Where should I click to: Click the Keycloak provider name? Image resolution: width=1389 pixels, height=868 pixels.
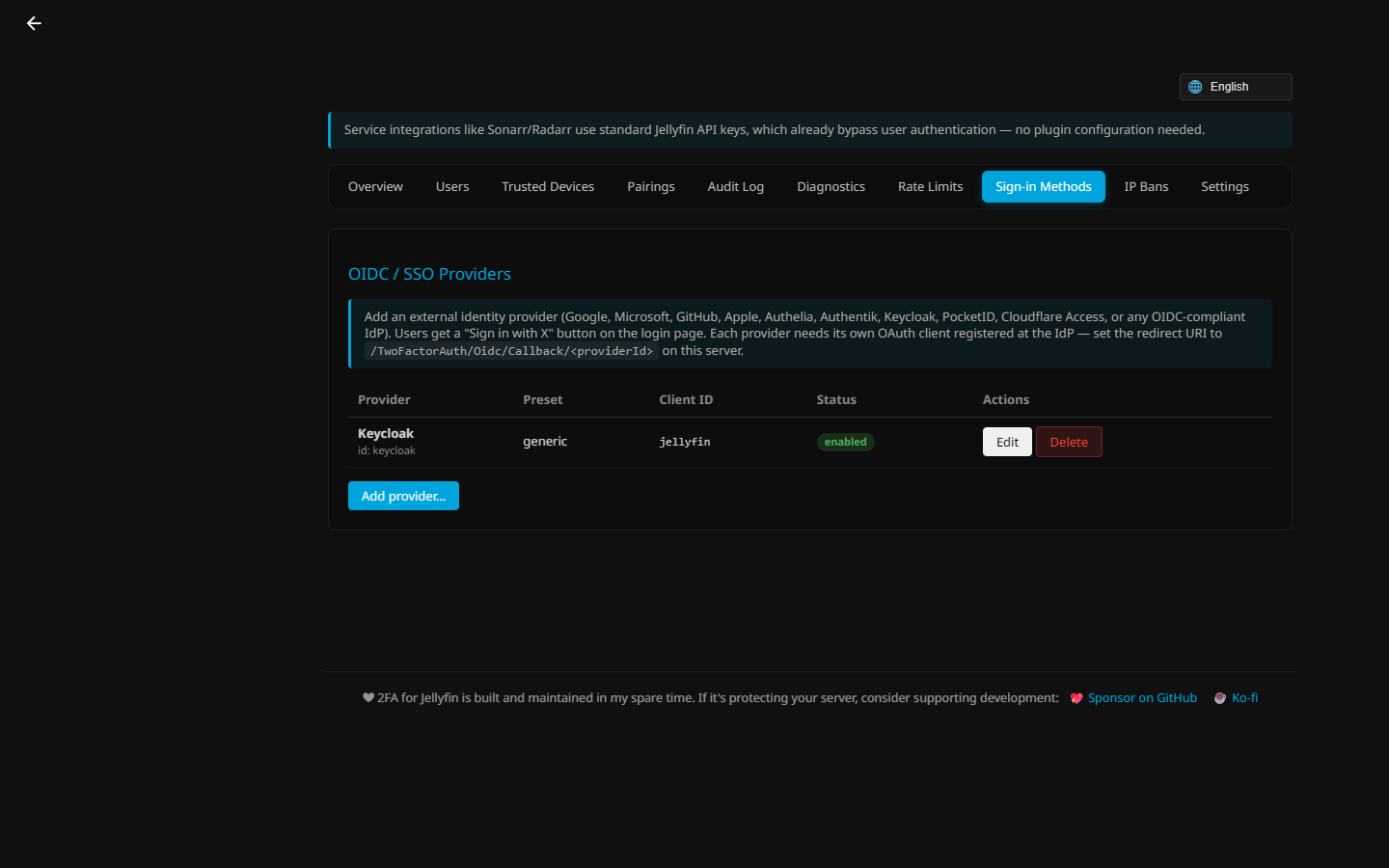pyautogui.click(x=386, y=434)
